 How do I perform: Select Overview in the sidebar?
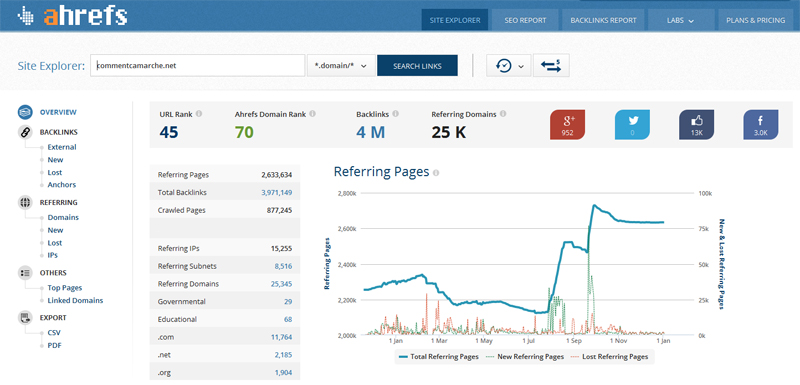coord(58,112)
